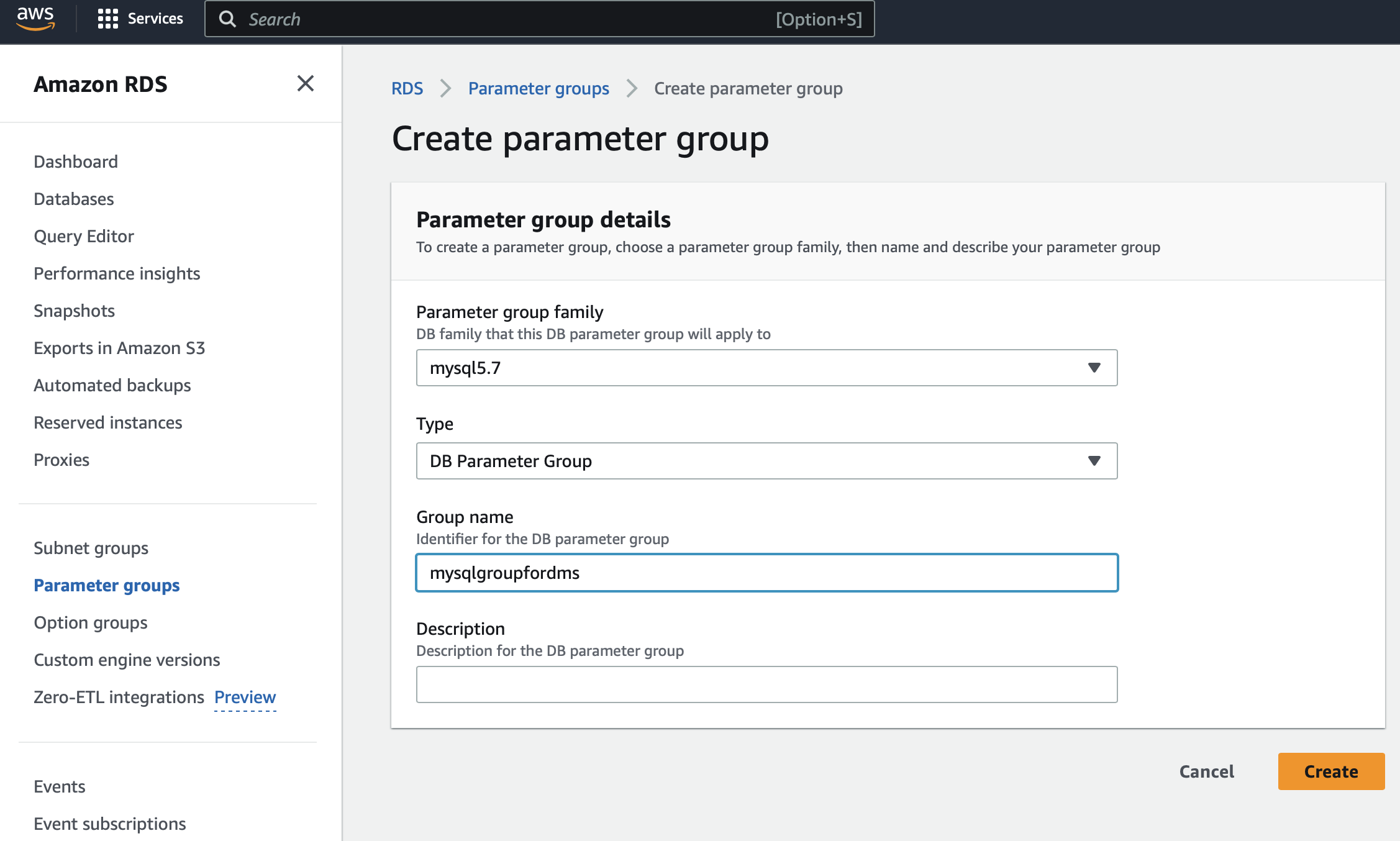Open Exports in Amazon S3

pos(119,348)
